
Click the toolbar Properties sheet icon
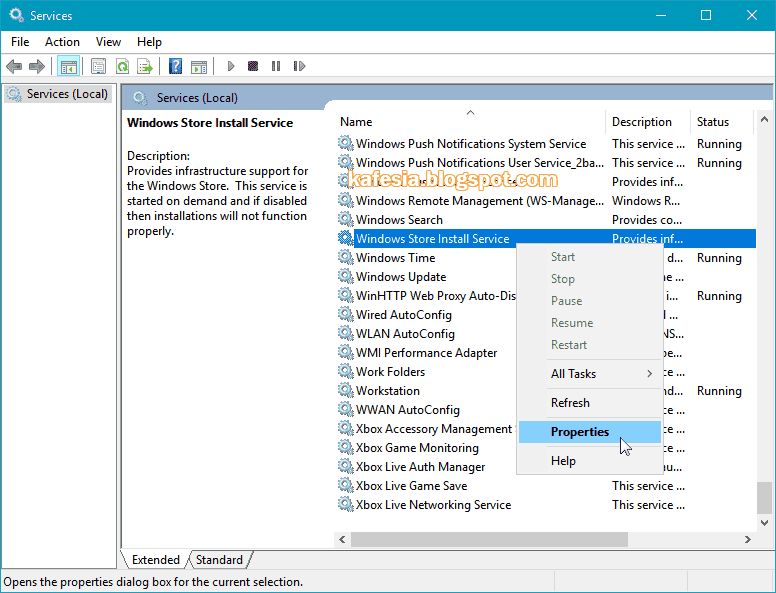[x=98, y=66]
